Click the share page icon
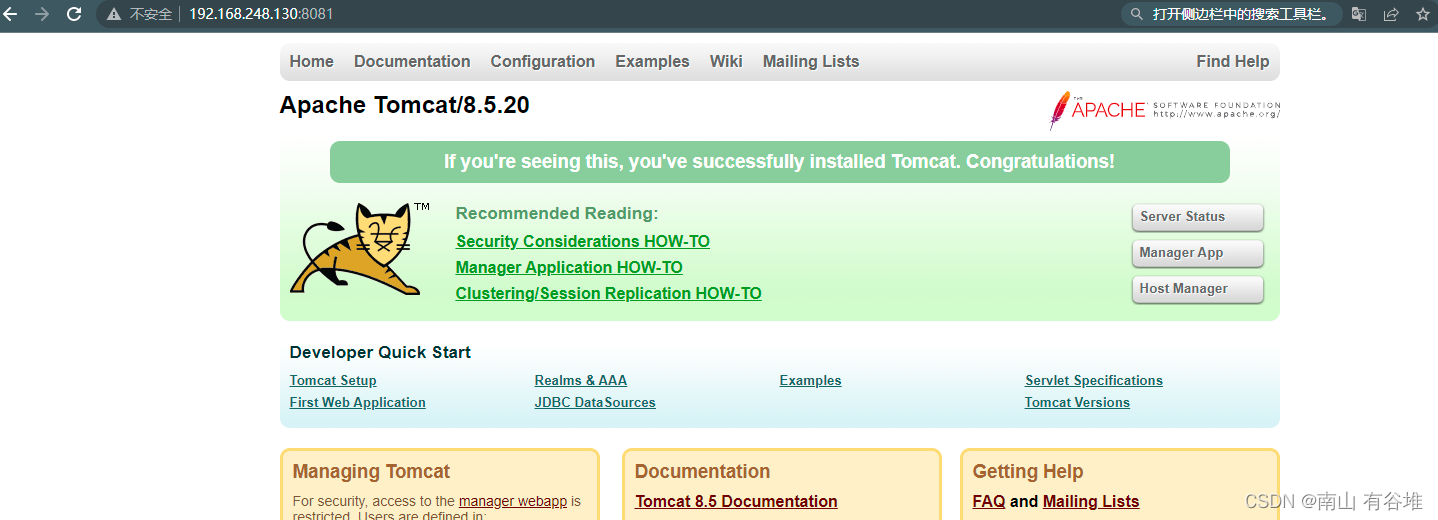1438x520 pixels. point(1391,14)
